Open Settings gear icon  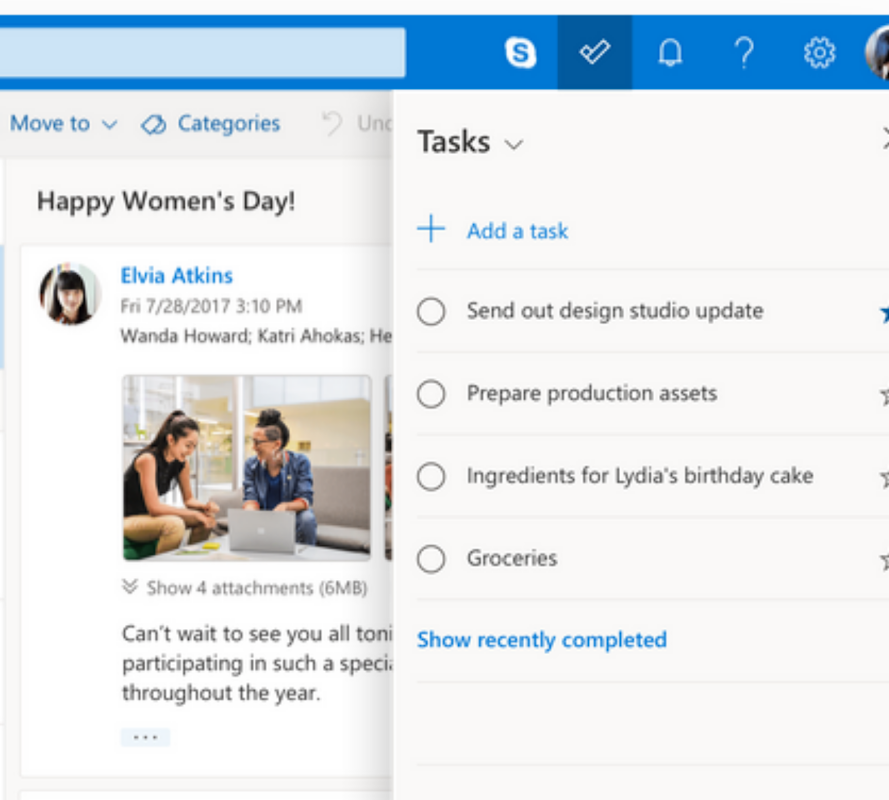[819, 52]
